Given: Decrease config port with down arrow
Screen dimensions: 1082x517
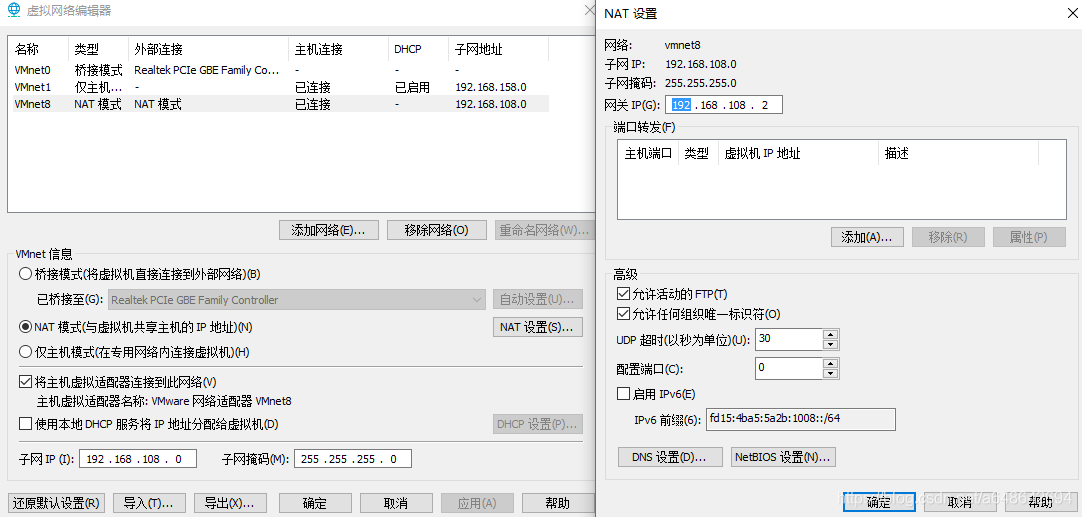Looking at the screenshot, I should pyautogui.click(x=830, y=373).
